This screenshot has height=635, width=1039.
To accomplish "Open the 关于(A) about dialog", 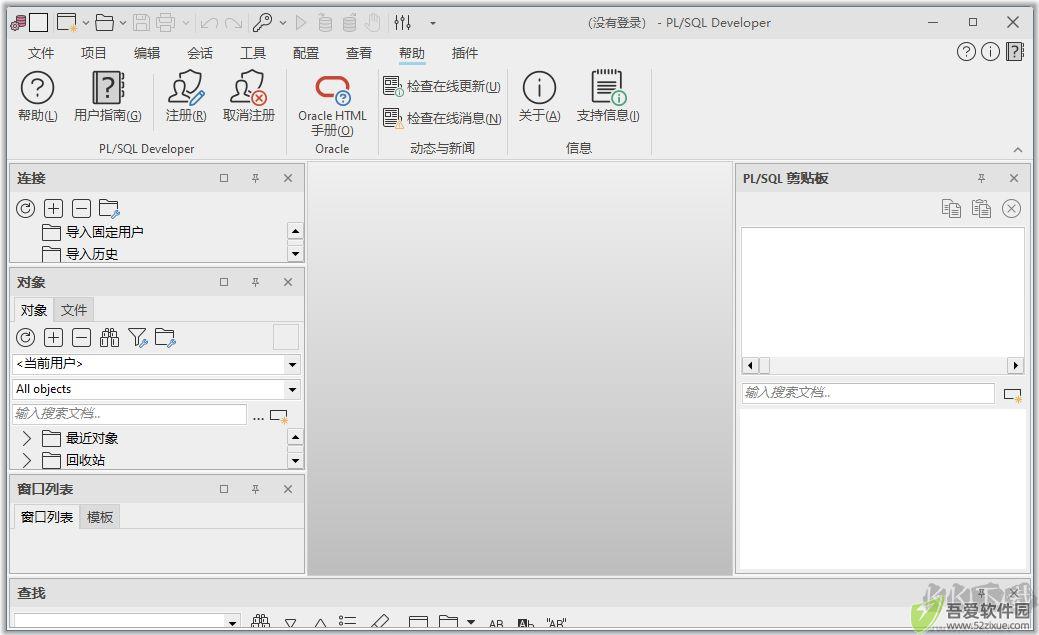I will [x=539, y=97].
